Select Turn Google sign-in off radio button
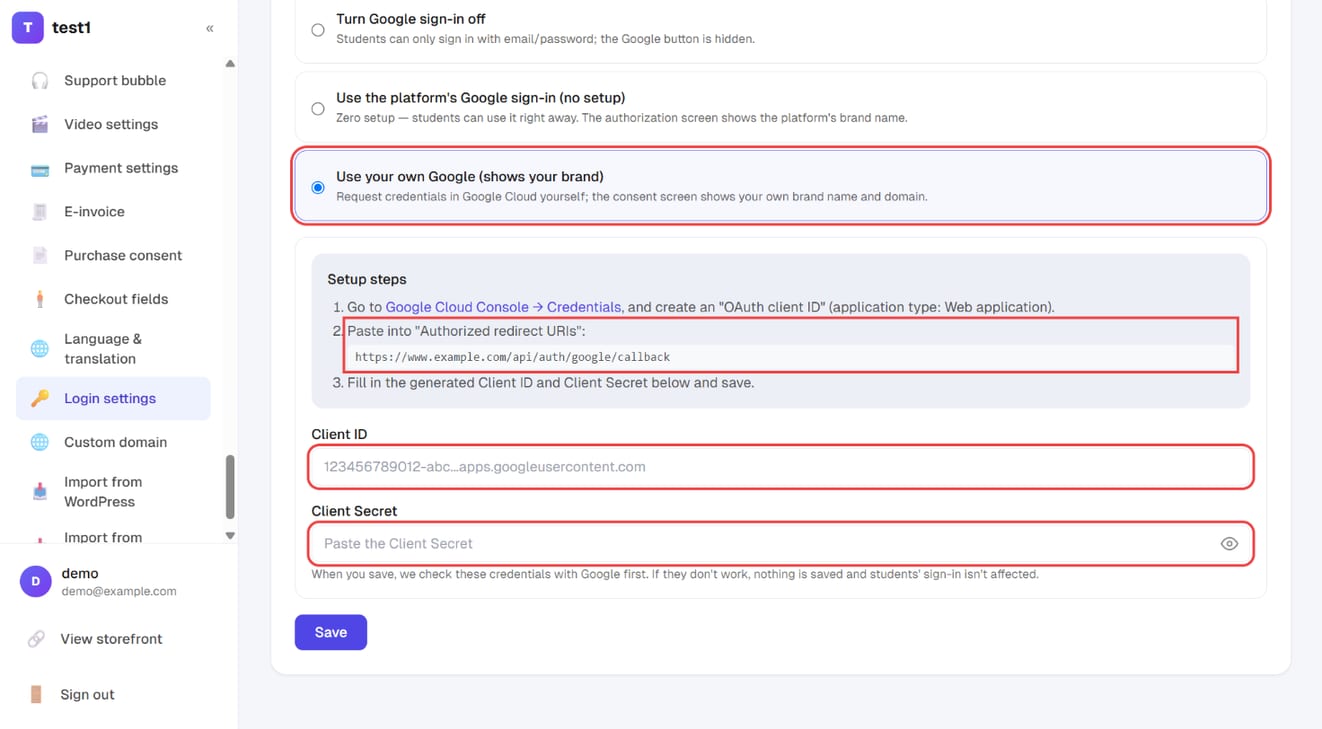The image size is (1322, 729). click(318, 30)
